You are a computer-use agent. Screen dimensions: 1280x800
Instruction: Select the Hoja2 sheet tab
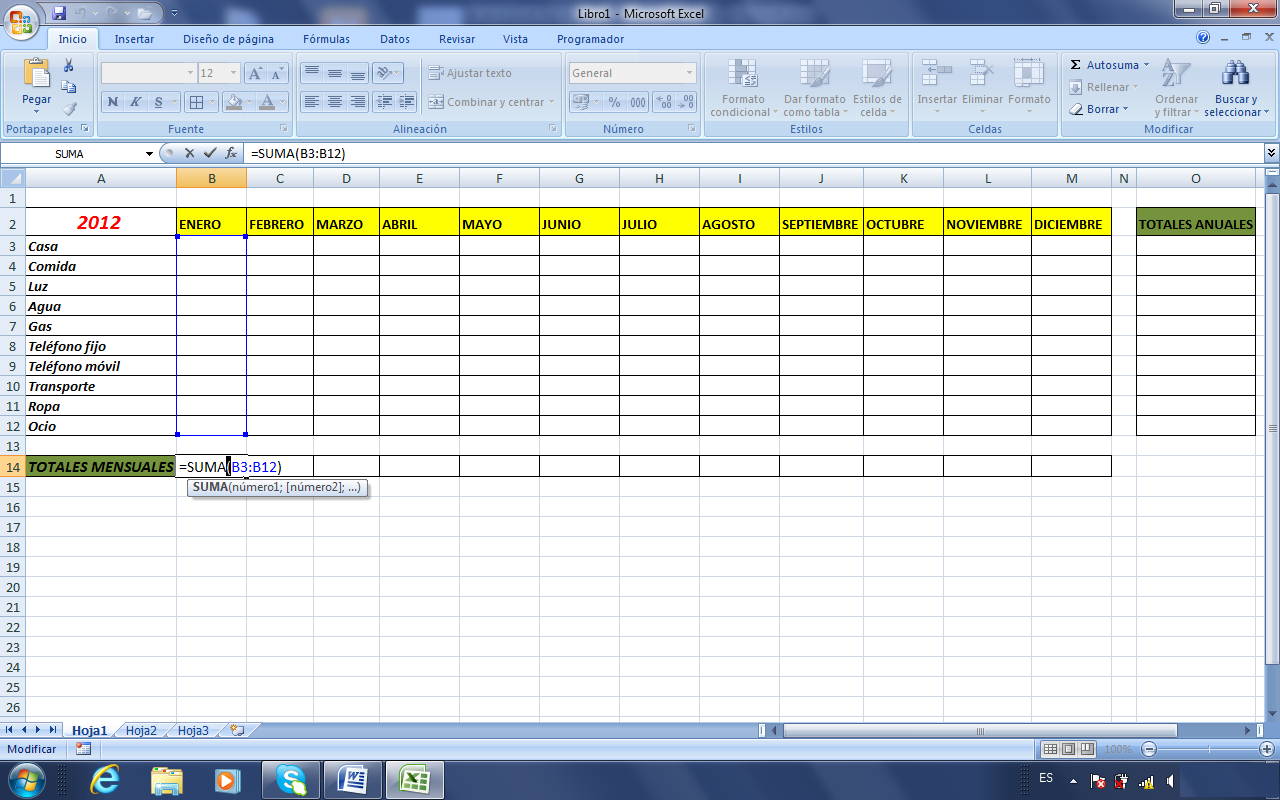(140, 730)
